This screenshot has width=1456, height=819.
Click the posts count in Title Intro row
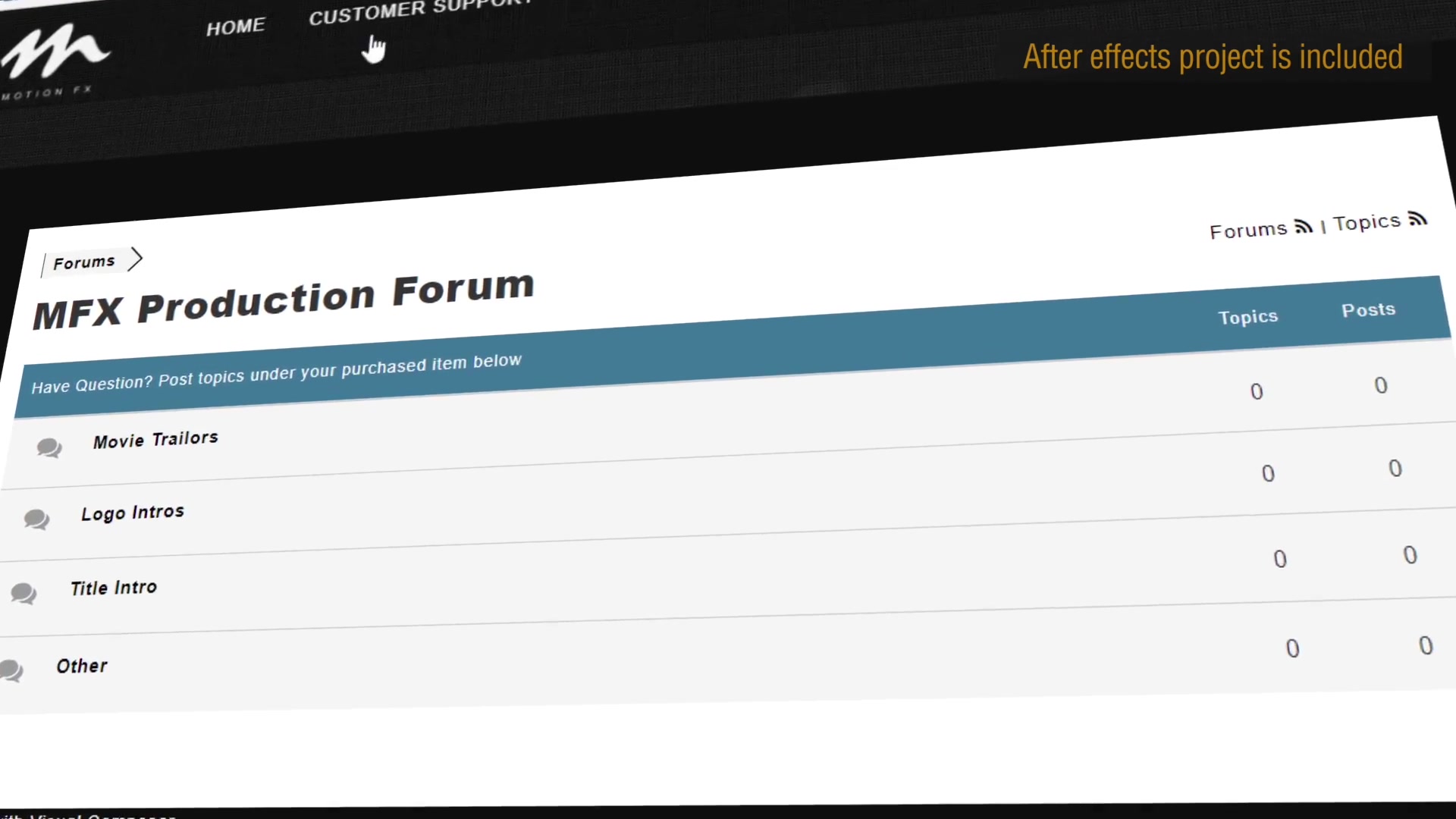click(1410, 554)
